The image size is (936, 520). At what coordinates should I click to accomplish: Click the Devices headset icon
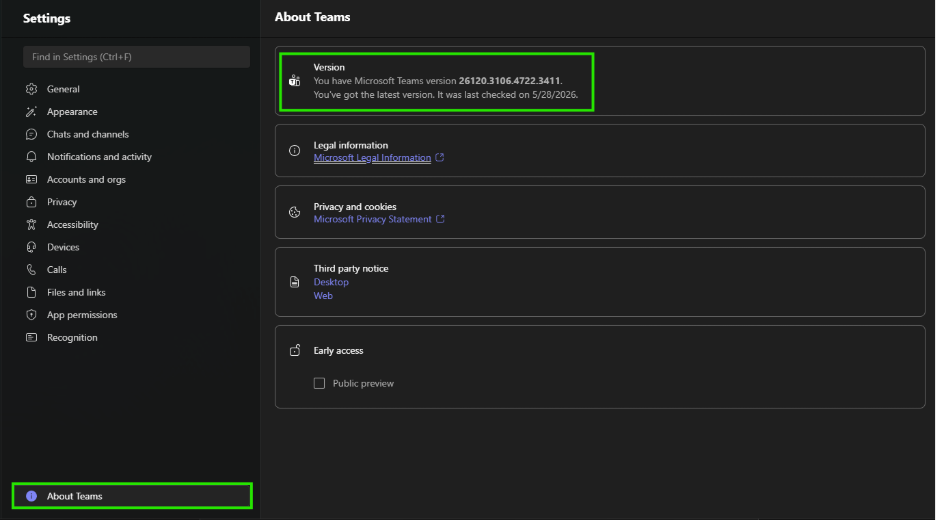coord(32,247)
